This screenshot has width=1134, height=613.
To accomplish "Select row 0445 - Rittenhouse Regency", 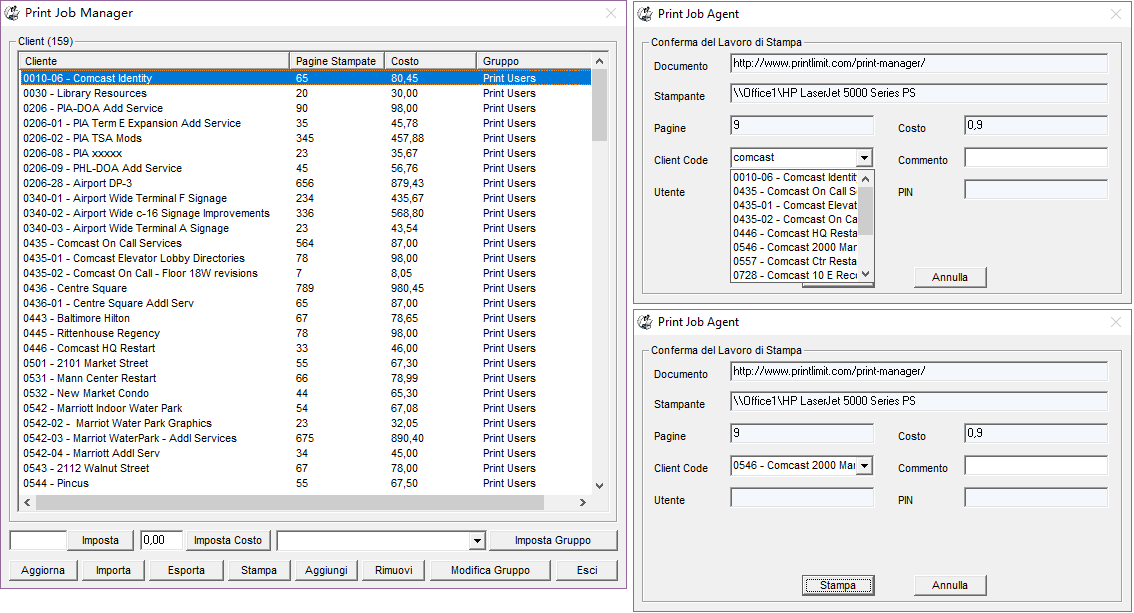I will [305, 333].
